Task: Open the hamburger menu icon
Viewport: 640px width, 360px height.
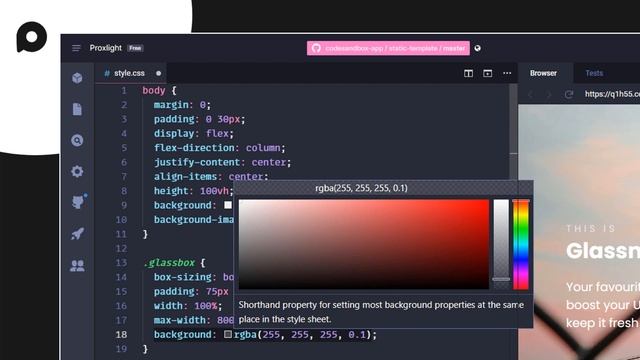Action: coord(76,48)
